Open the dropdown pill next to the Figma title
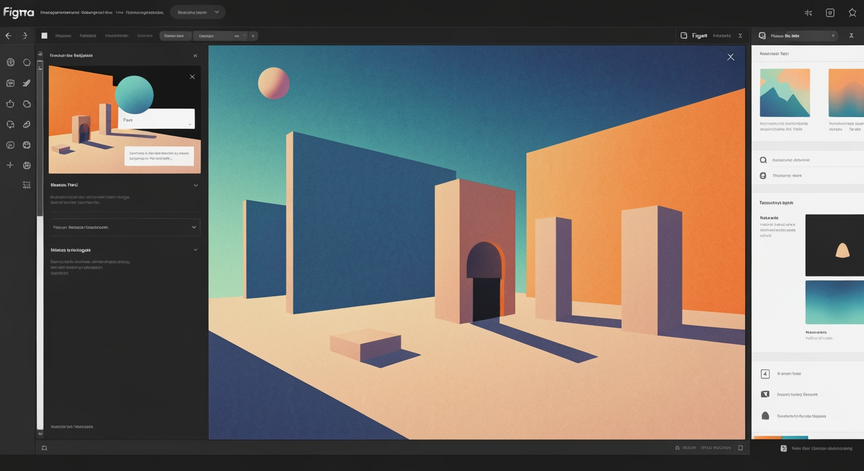The width and height of the screenshot is (864, 471). (197, 12)
